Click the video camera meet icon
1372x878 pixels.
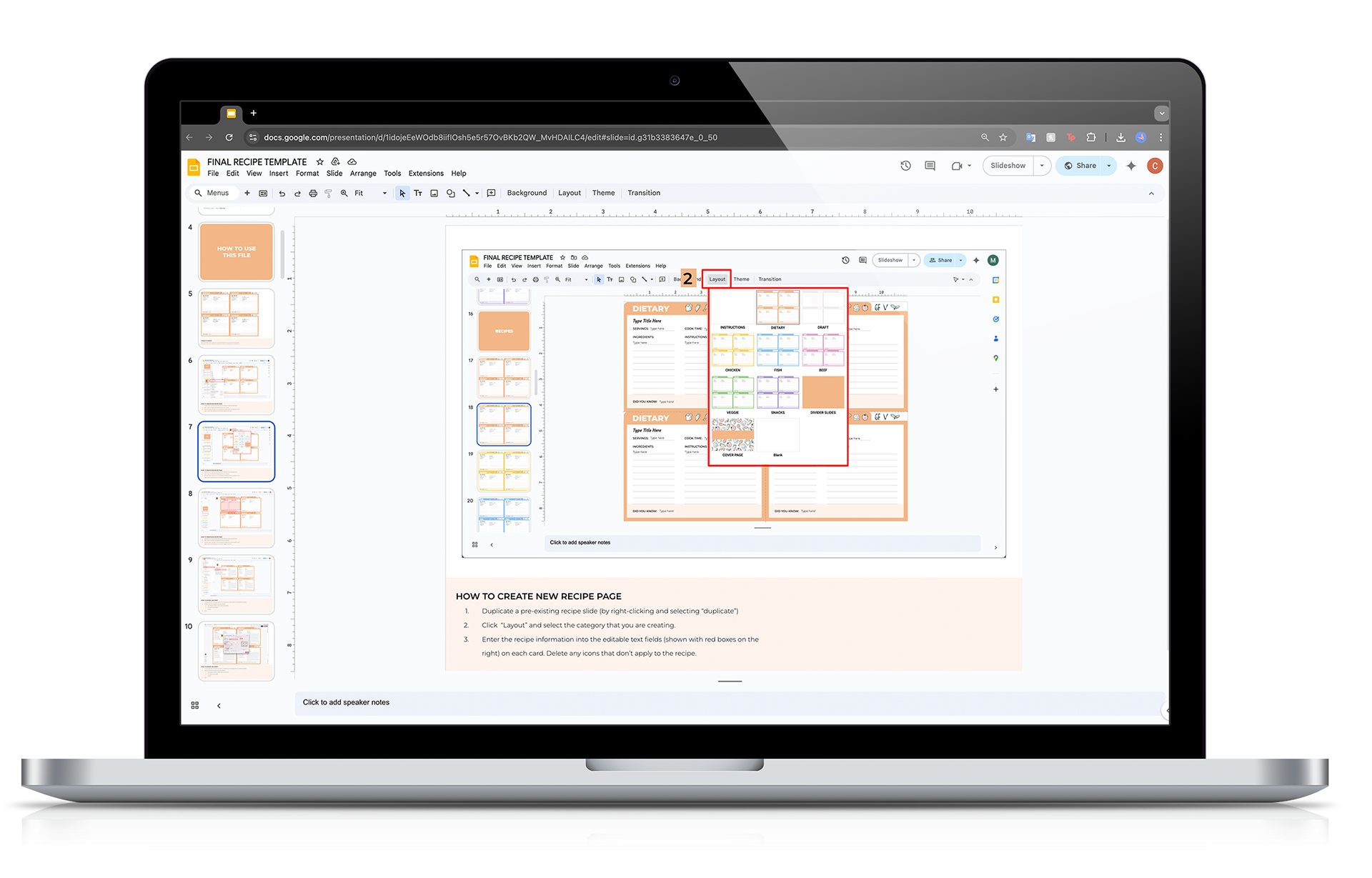957,166
